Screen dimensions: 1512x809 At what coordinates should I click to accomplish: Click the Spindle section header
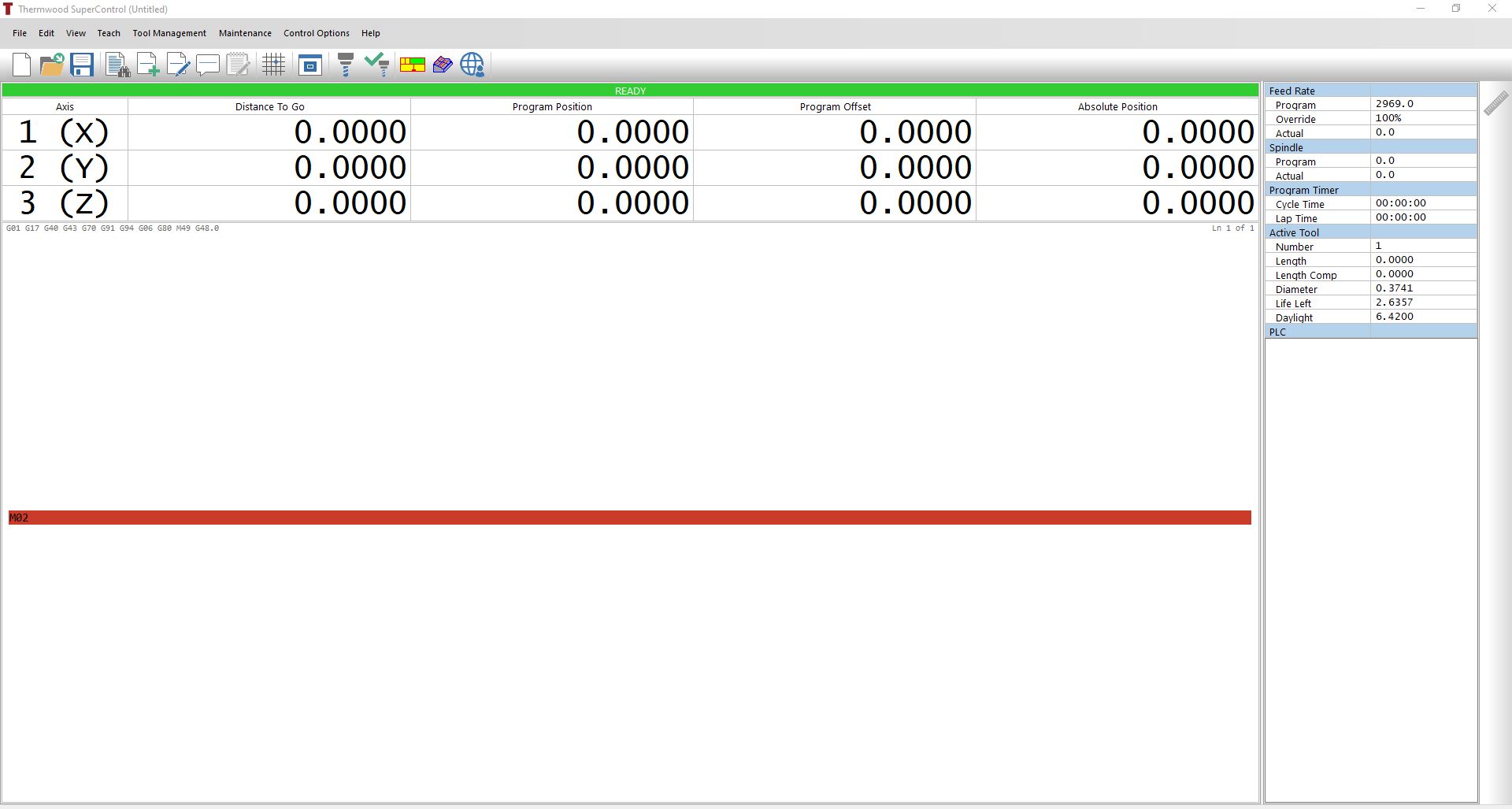1371,147
